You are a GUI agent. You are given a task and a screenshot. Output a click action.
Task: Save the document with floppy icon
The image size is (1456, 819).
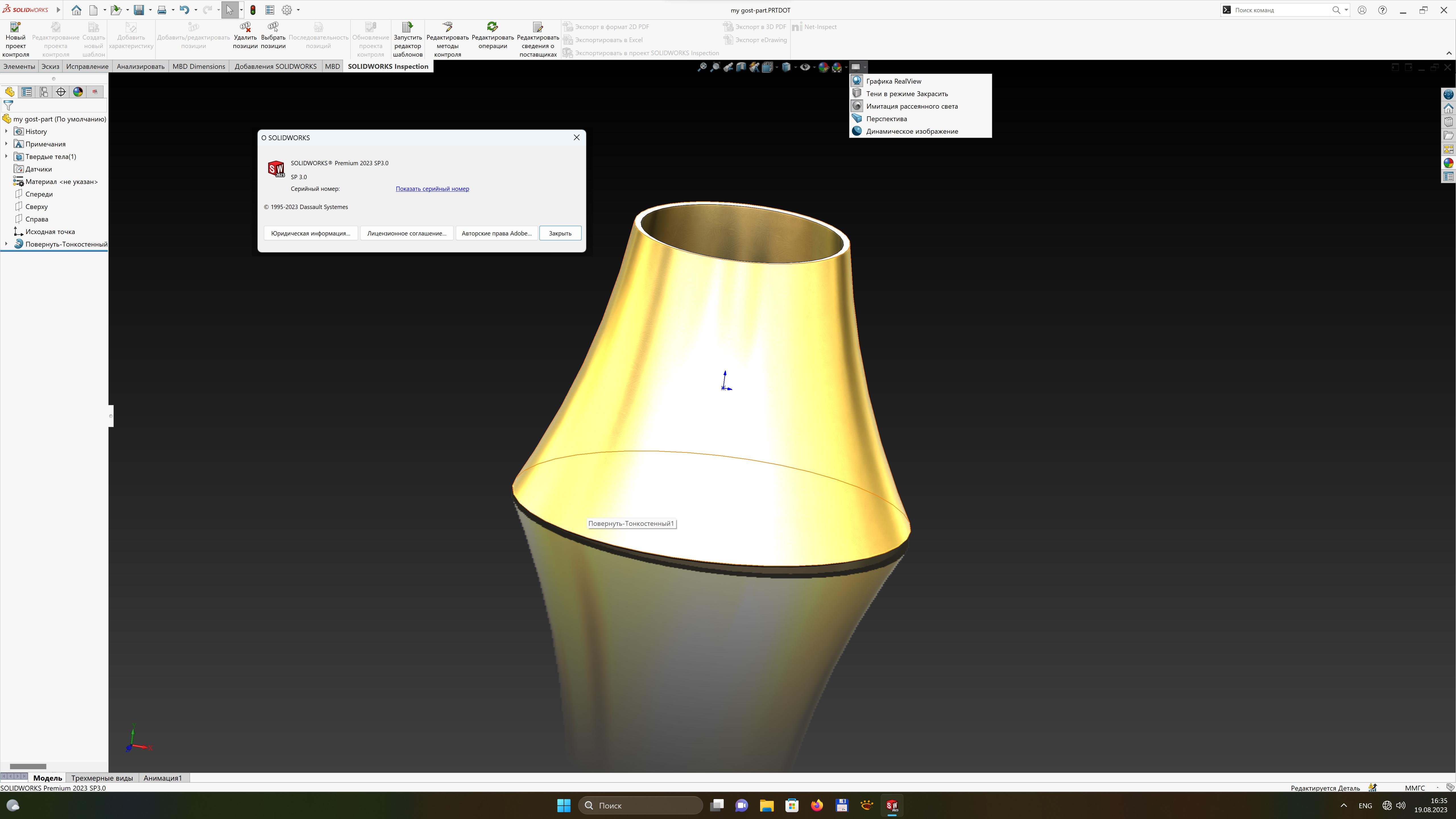point(139,10)
